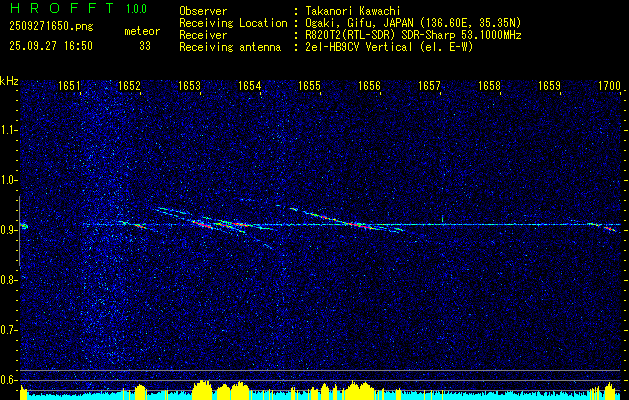
Task: Click the 1658 time marker
Action: point(489,85)
